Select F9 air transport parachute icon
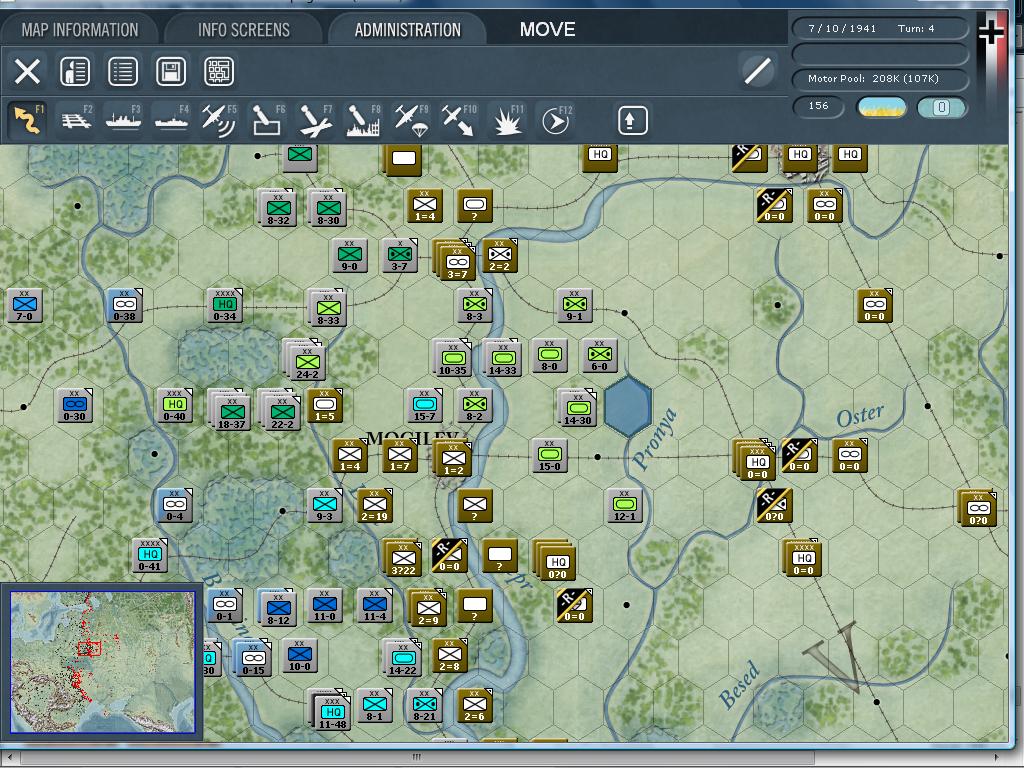This screenshot has height=768, width=1024. tap(411, 120)
